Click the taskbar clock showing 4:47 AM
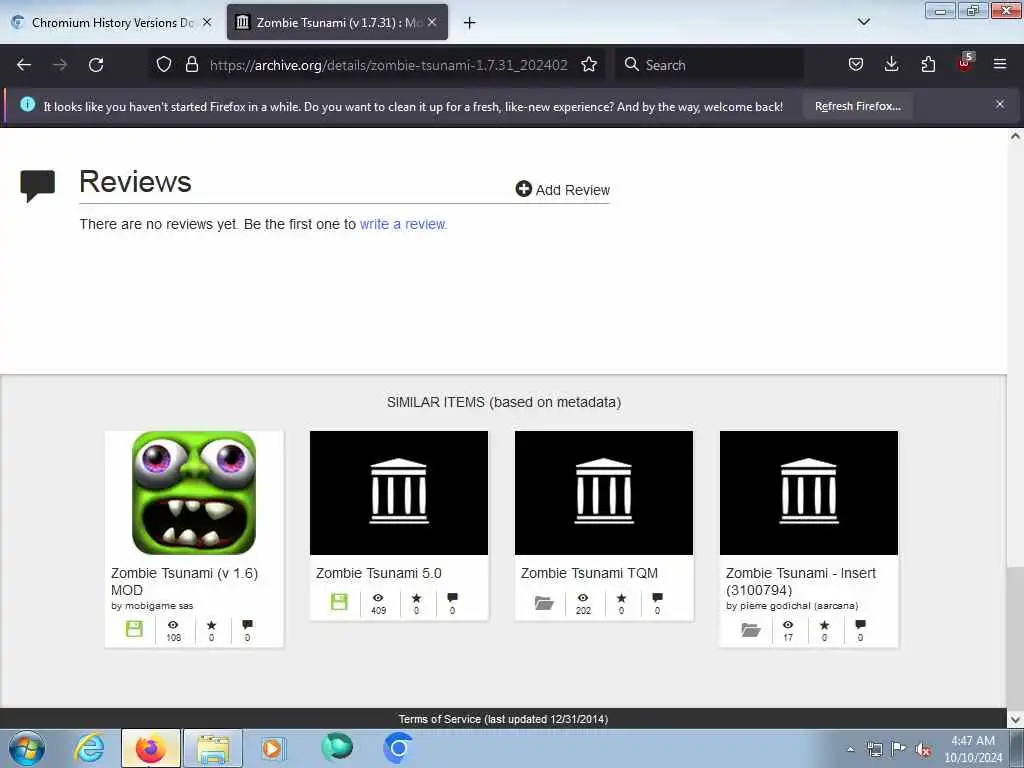Image resolution: width=1024 pixels, height=768 pixels. (x=973, y=748)
